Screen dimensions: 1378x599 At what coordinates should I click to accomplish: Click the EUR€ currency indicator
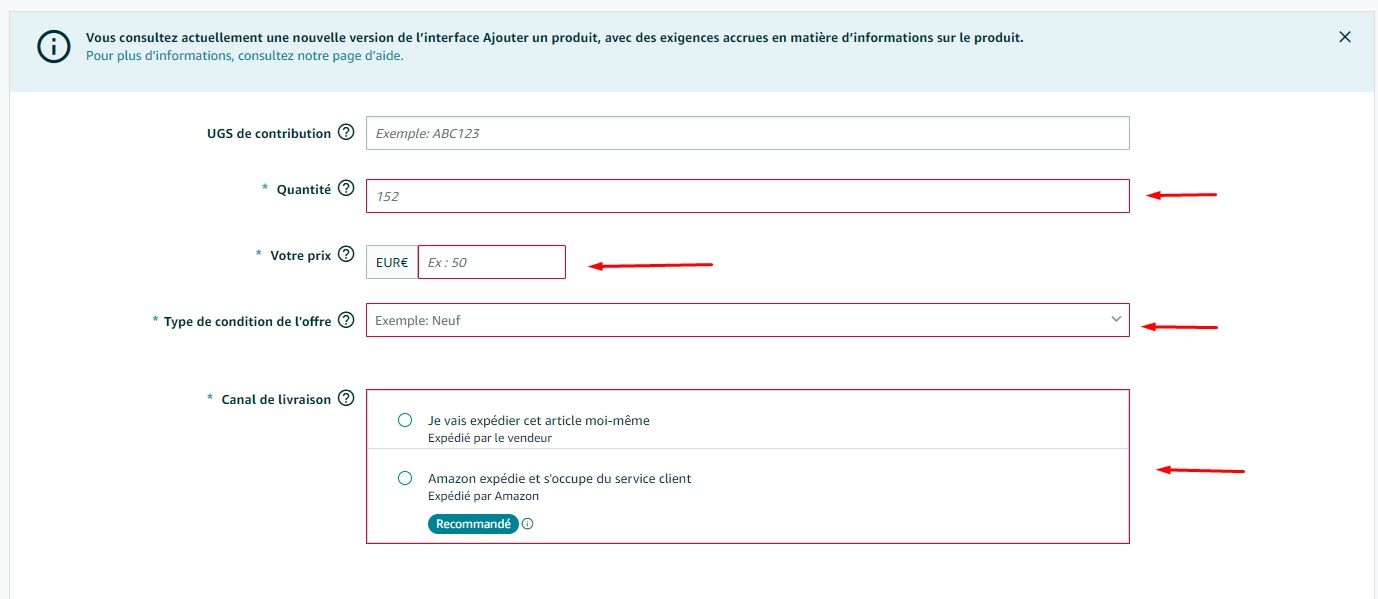[390, 262]
